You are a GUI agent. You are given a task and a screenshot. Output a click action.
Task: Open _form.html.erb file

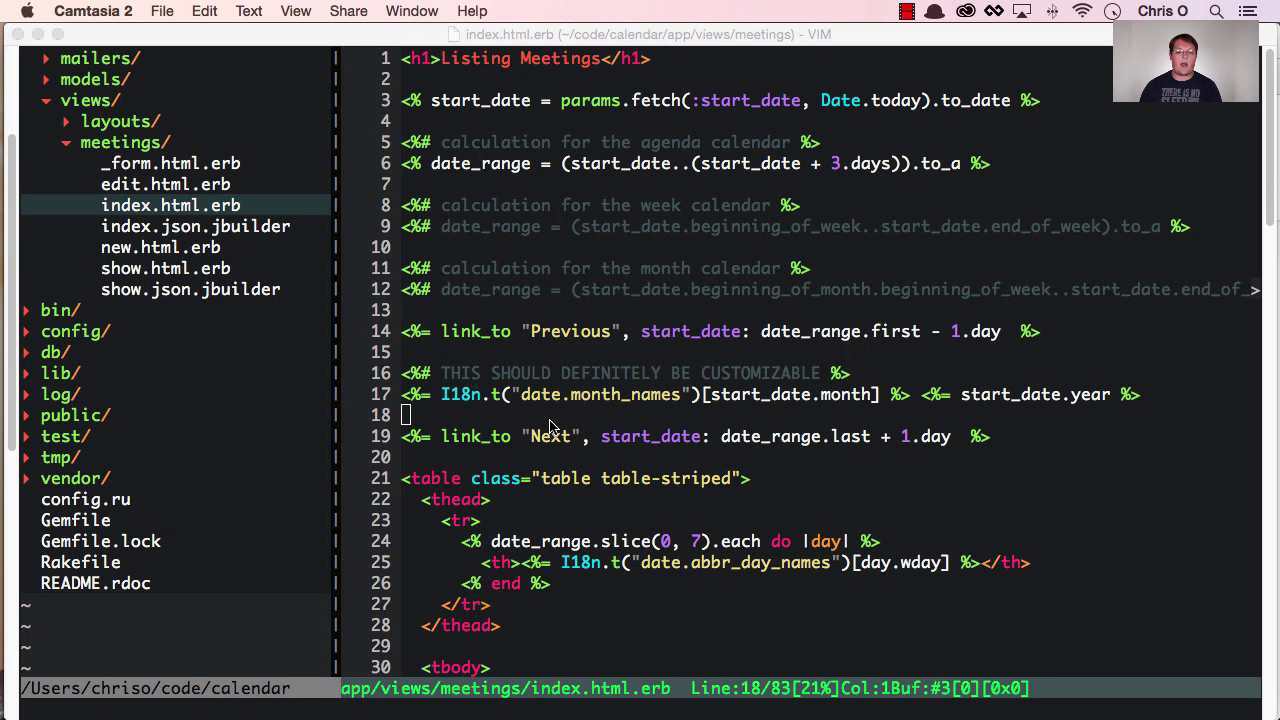(x=171, y=163)
